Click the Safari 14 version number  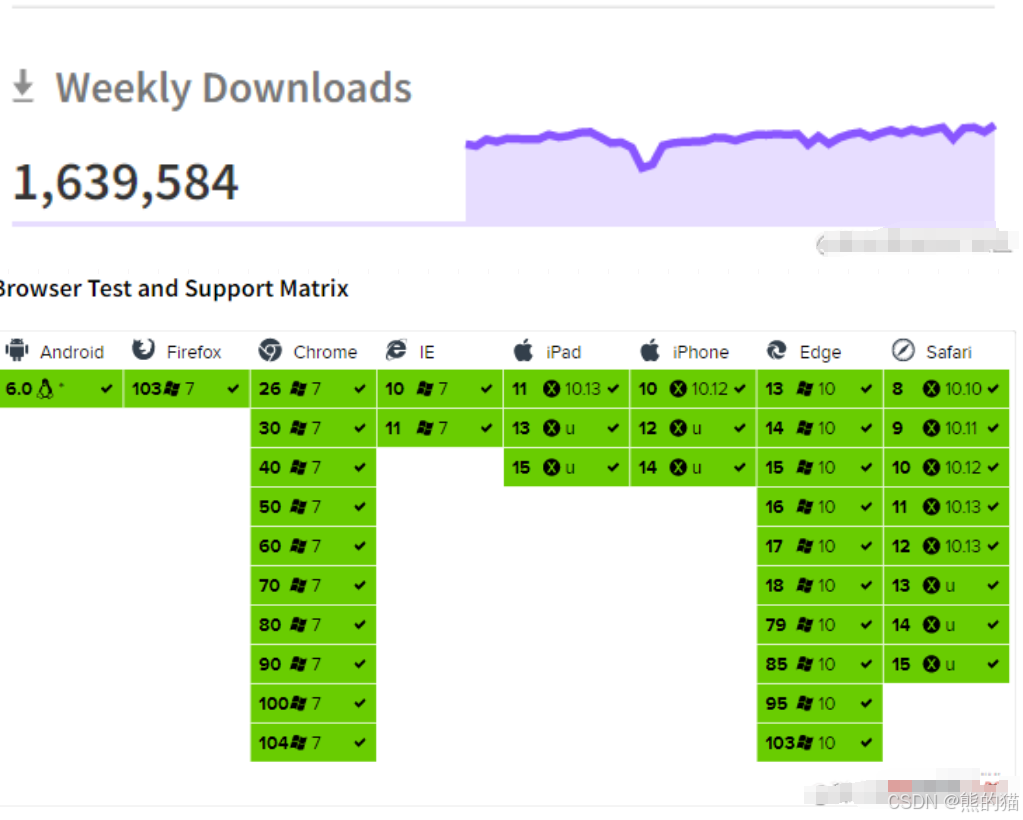pos(901,625)
